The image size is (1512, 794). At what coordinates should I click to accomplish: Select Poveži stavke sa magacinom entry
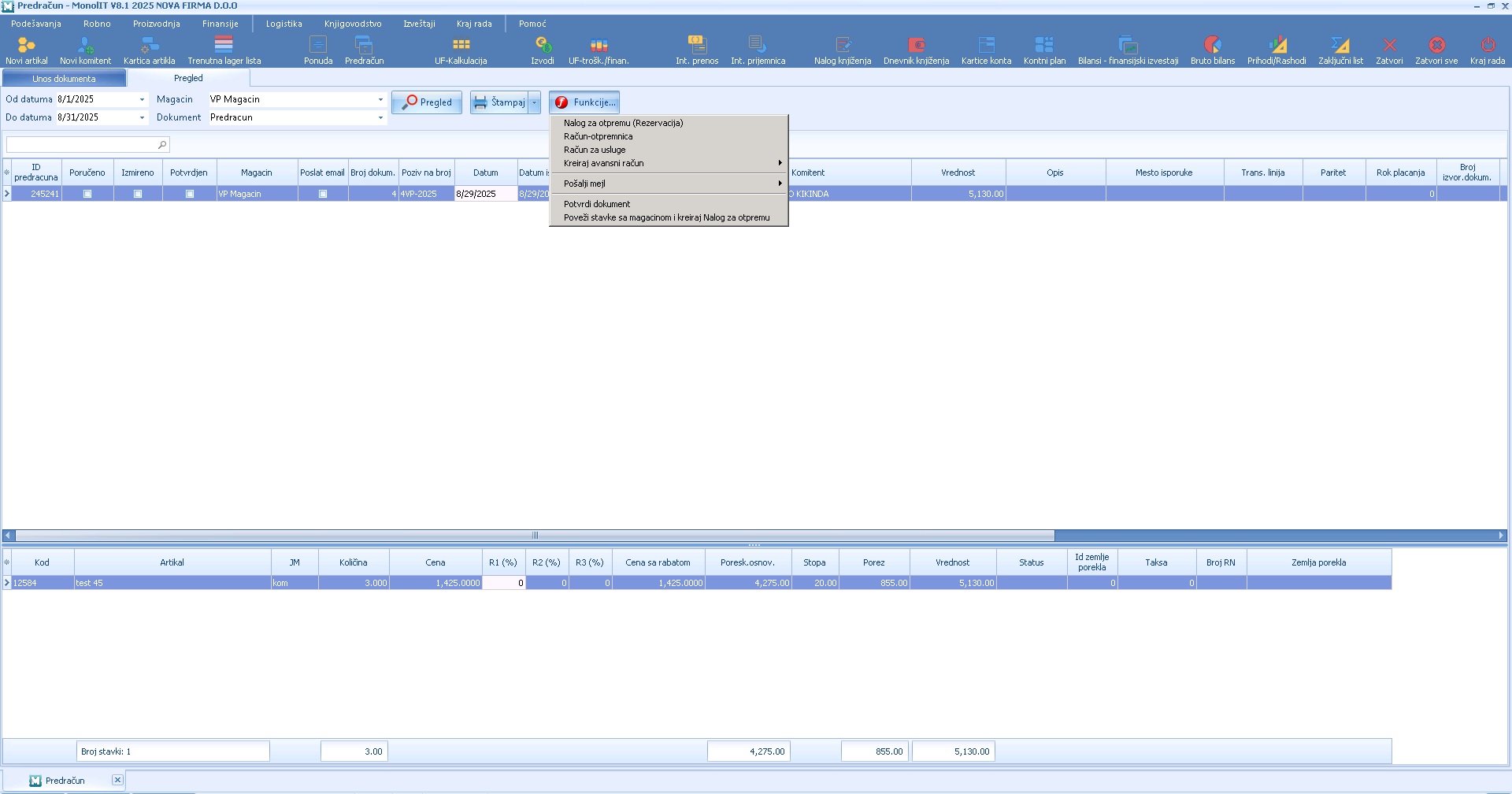tap(669, 217)
